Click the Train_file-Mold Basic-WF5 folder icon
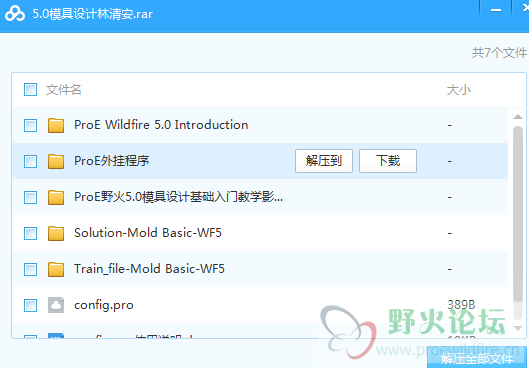Screen dimensions: 529x368 pos(56,270)
